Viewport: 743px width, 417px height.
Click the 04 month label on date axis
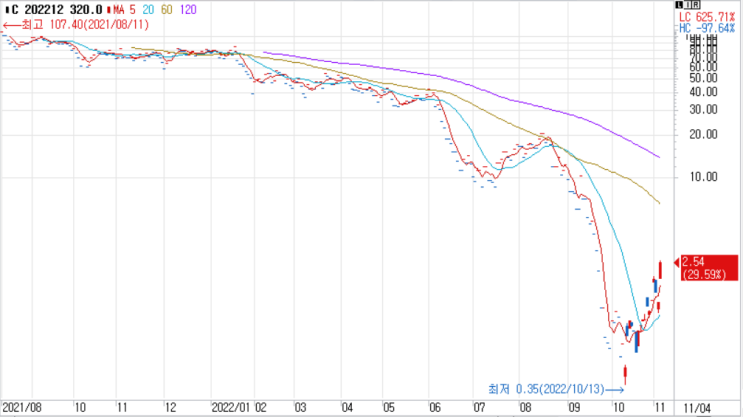point(347,408)
